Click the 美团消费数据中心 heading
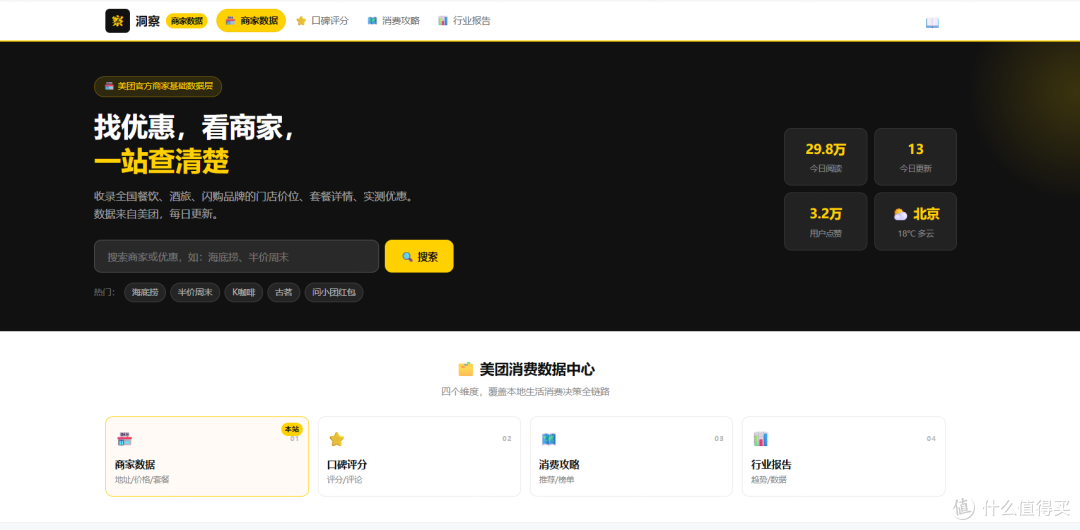The width and height of the screenshot is (1080, 530). (537, 369)
